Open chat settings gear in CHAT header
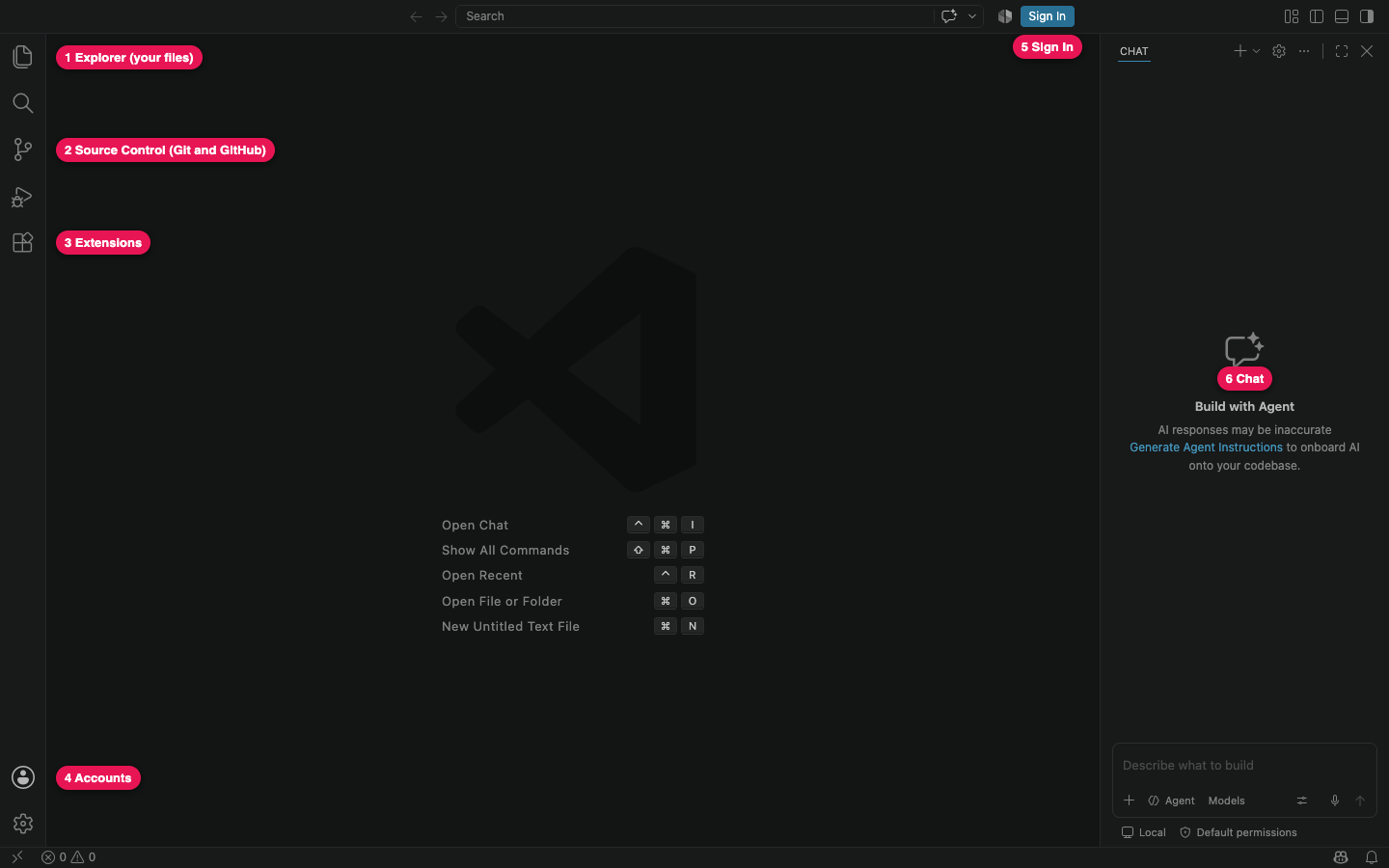Viewport: 1389px width, 868px height. point(1279,51)
